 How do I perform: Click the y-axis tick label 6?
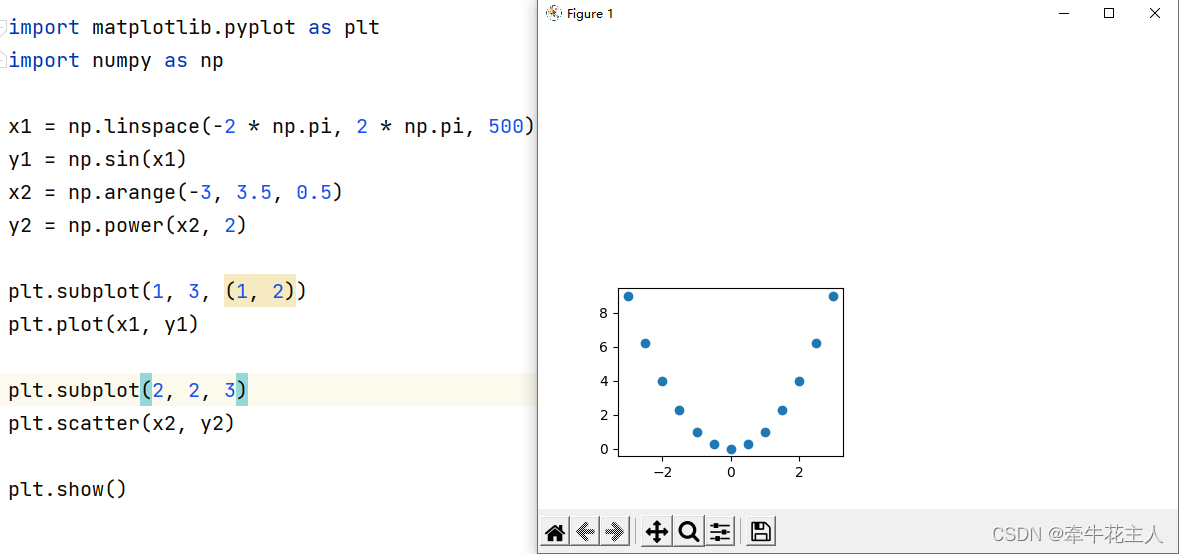604,347
